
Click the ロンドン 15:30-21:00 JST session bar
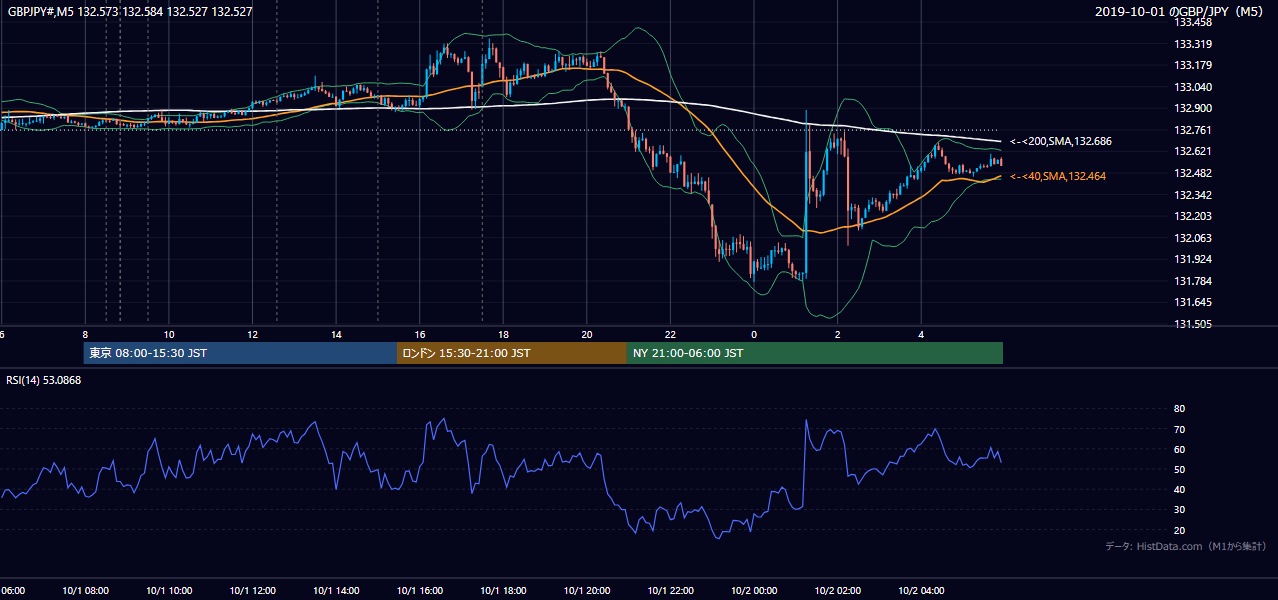pyautogui.click(x=512, y=353)
